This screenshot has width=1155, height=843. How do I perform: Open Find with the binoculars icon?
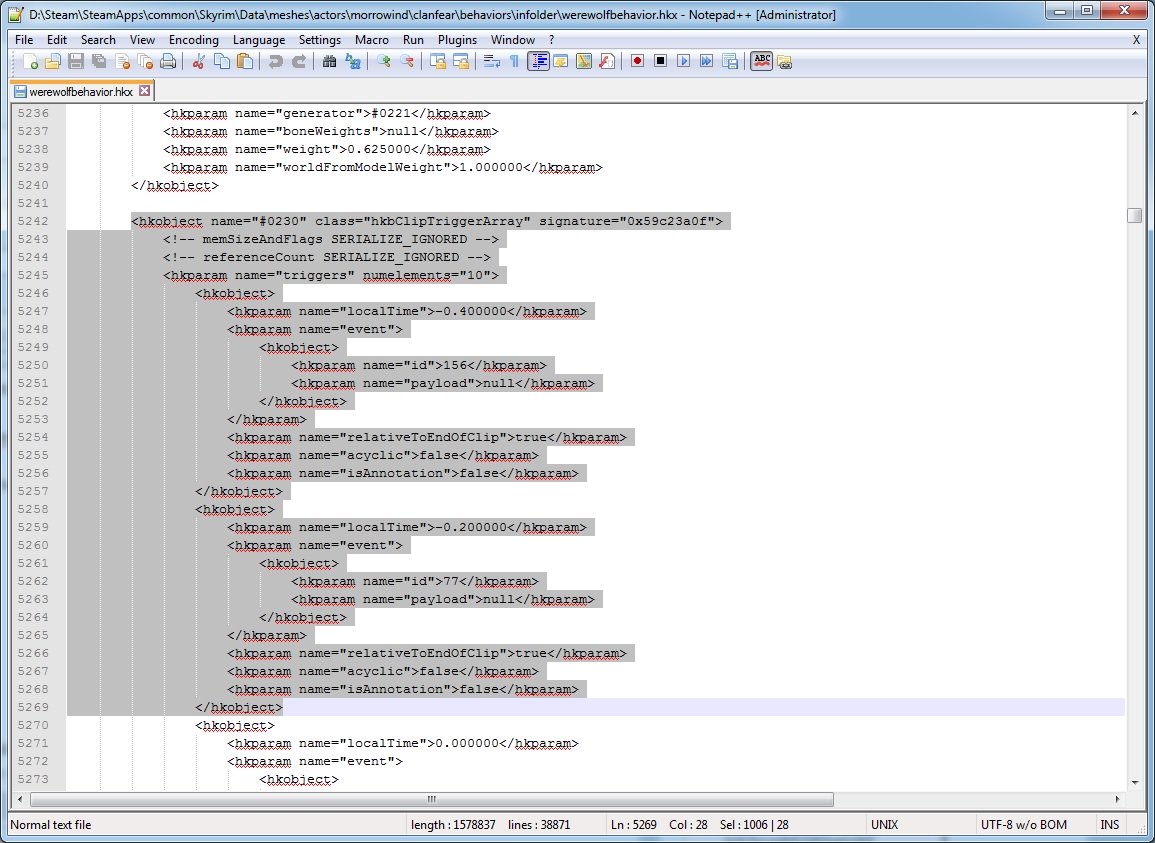coord(329,62)
